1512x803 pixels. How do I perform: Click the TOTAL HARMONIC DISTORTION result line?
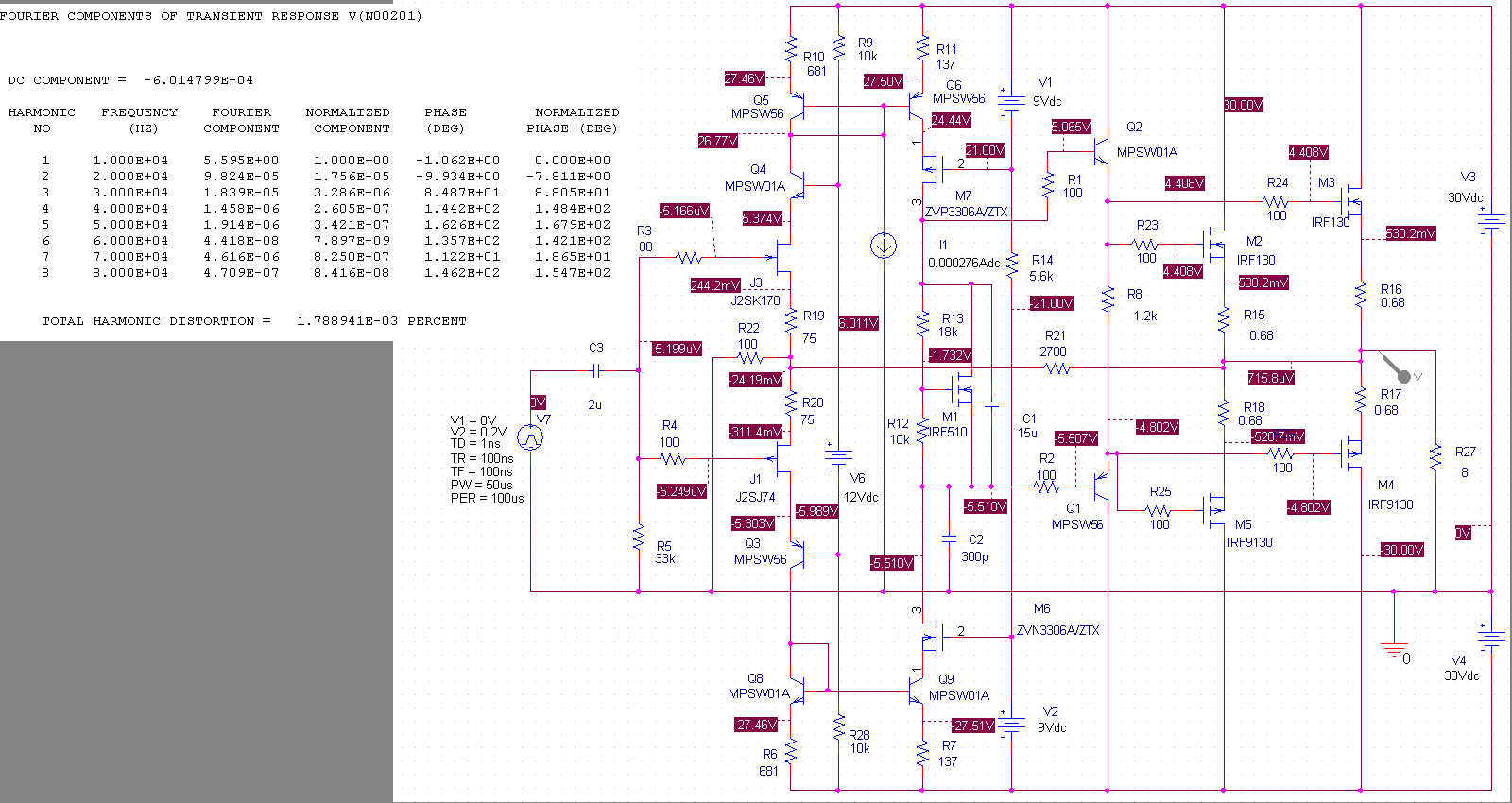pos(253,321)
